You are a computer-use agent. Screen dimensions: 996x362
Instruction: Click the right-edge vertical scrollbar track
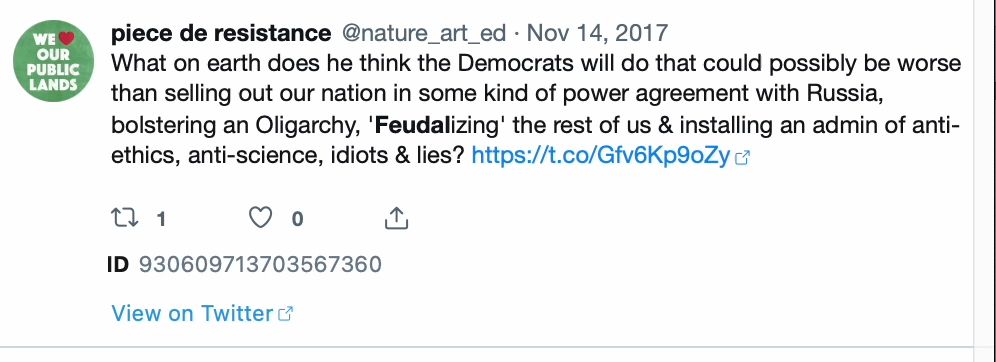(x=985, y=181)
